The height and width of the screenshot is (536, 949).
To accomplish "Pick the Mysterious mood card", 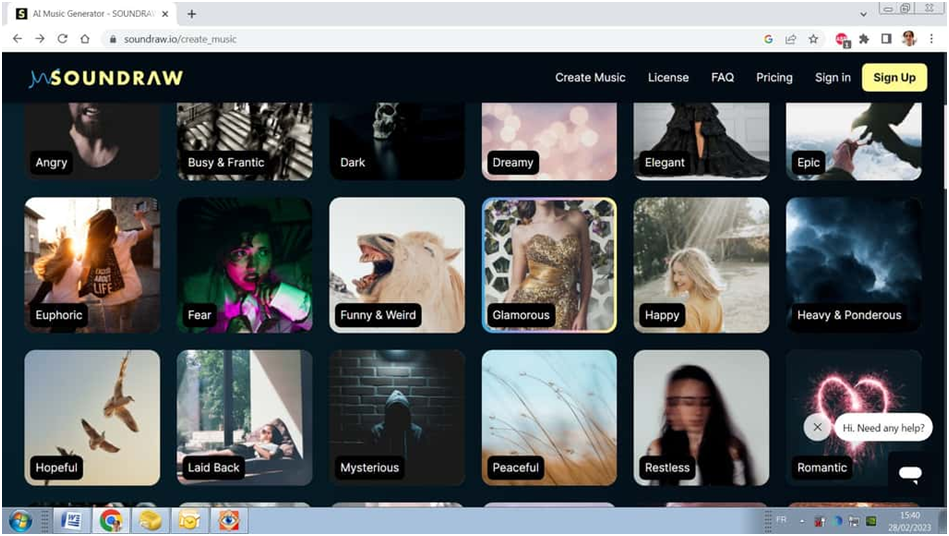I will click(x=397, y=417).
